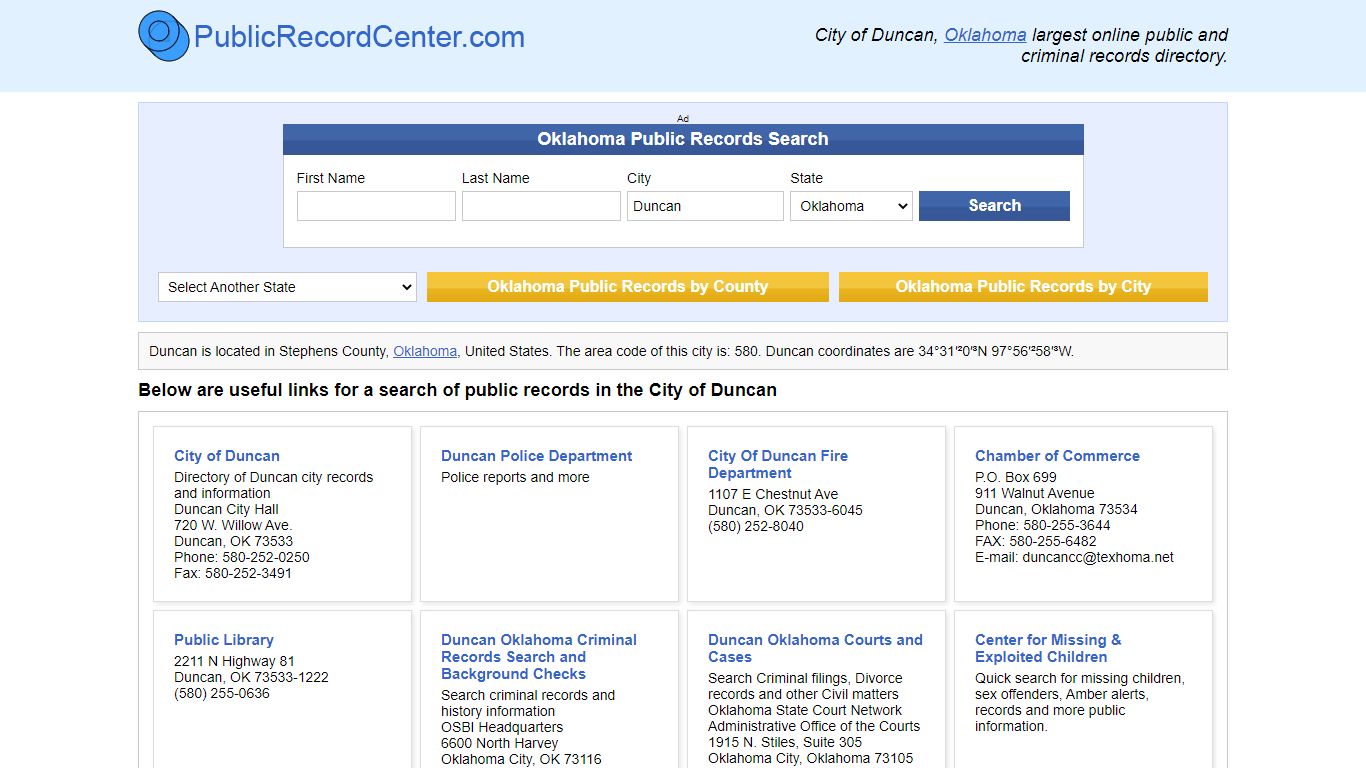Image resolution: width=1366 pixels, height=768 pixels.
Task: Open the Duncan Police Department link
Action: (537, 456)
